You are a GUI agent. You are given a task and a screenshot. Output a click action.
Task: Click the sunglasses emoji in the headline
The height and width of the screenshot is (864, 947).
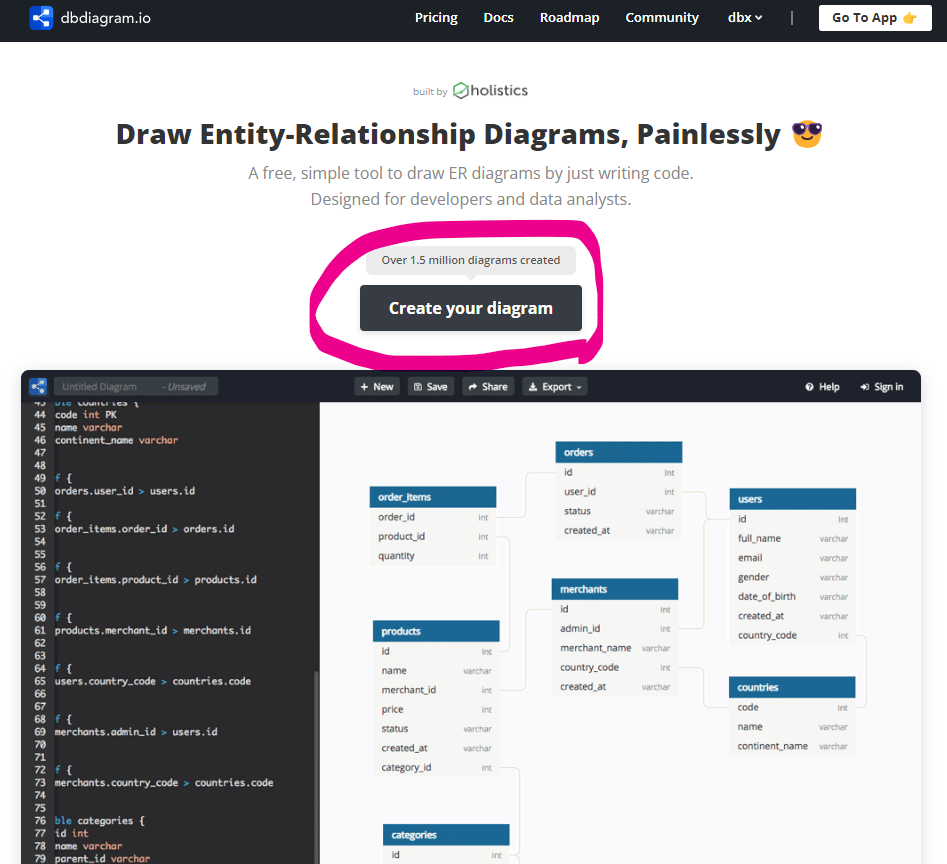tap(807, 134)
